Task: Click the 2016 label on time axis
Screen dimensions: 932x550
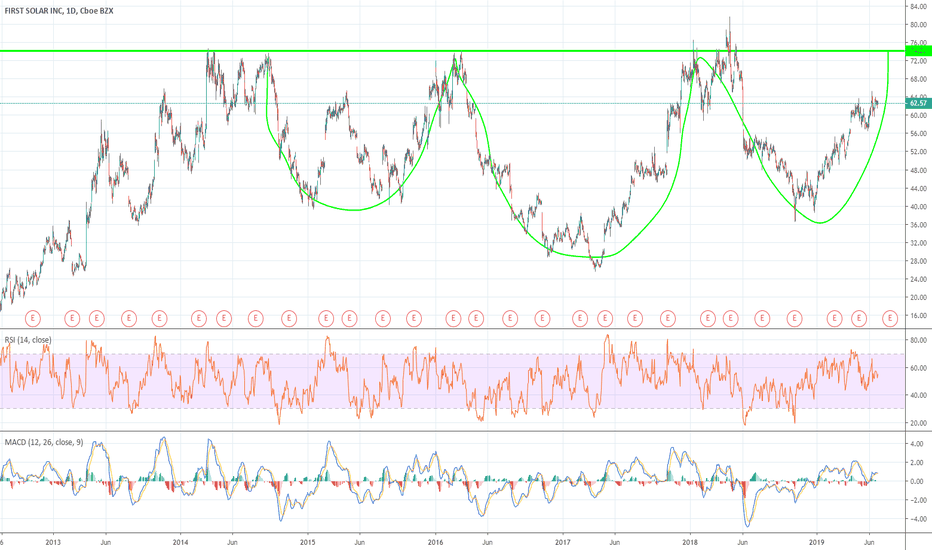Action: (x=435, y=542)
